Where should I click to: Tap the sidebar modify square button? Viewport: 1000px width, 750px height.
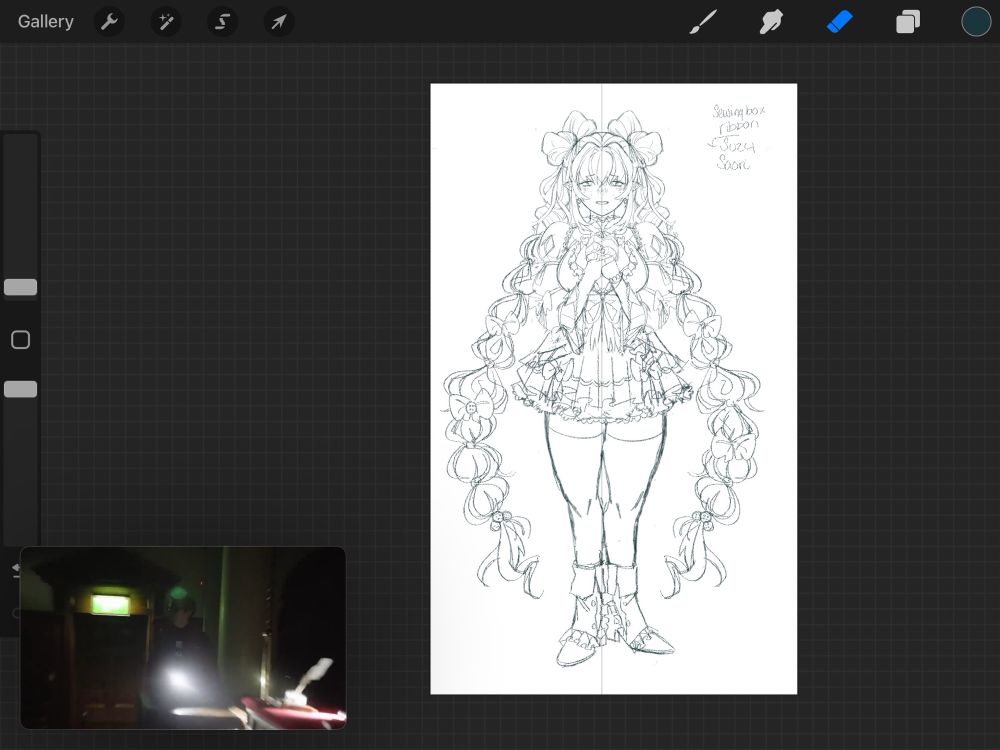[x=20, y=340]
